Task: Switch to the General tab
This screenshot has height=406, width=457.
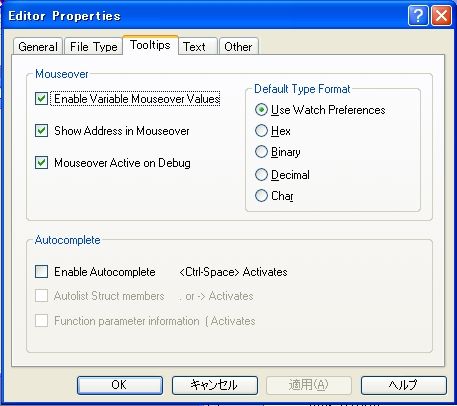Action: pos(38,47)
